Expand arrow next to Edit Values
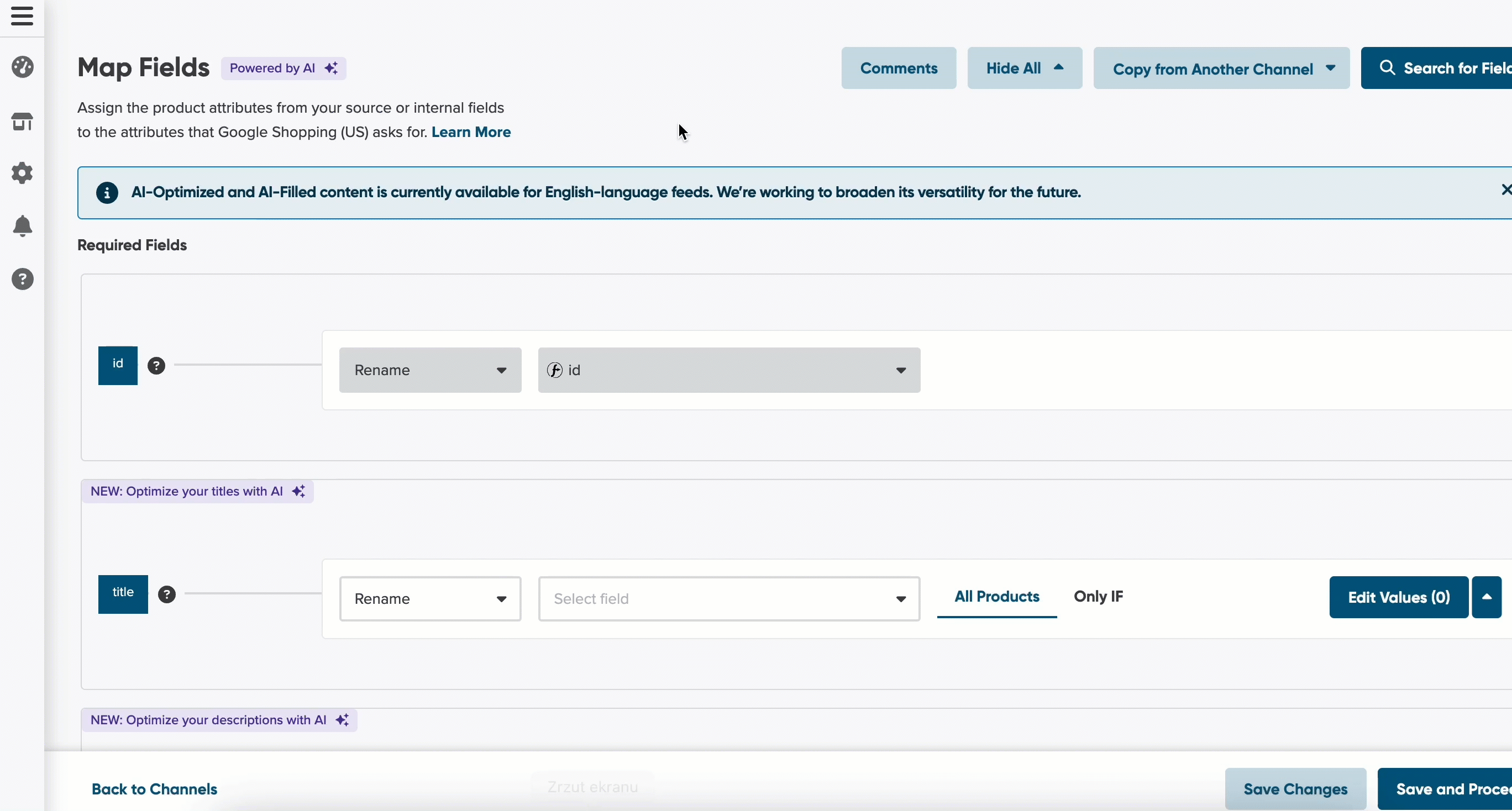1512x811 pixels. tap(1487, 597)
